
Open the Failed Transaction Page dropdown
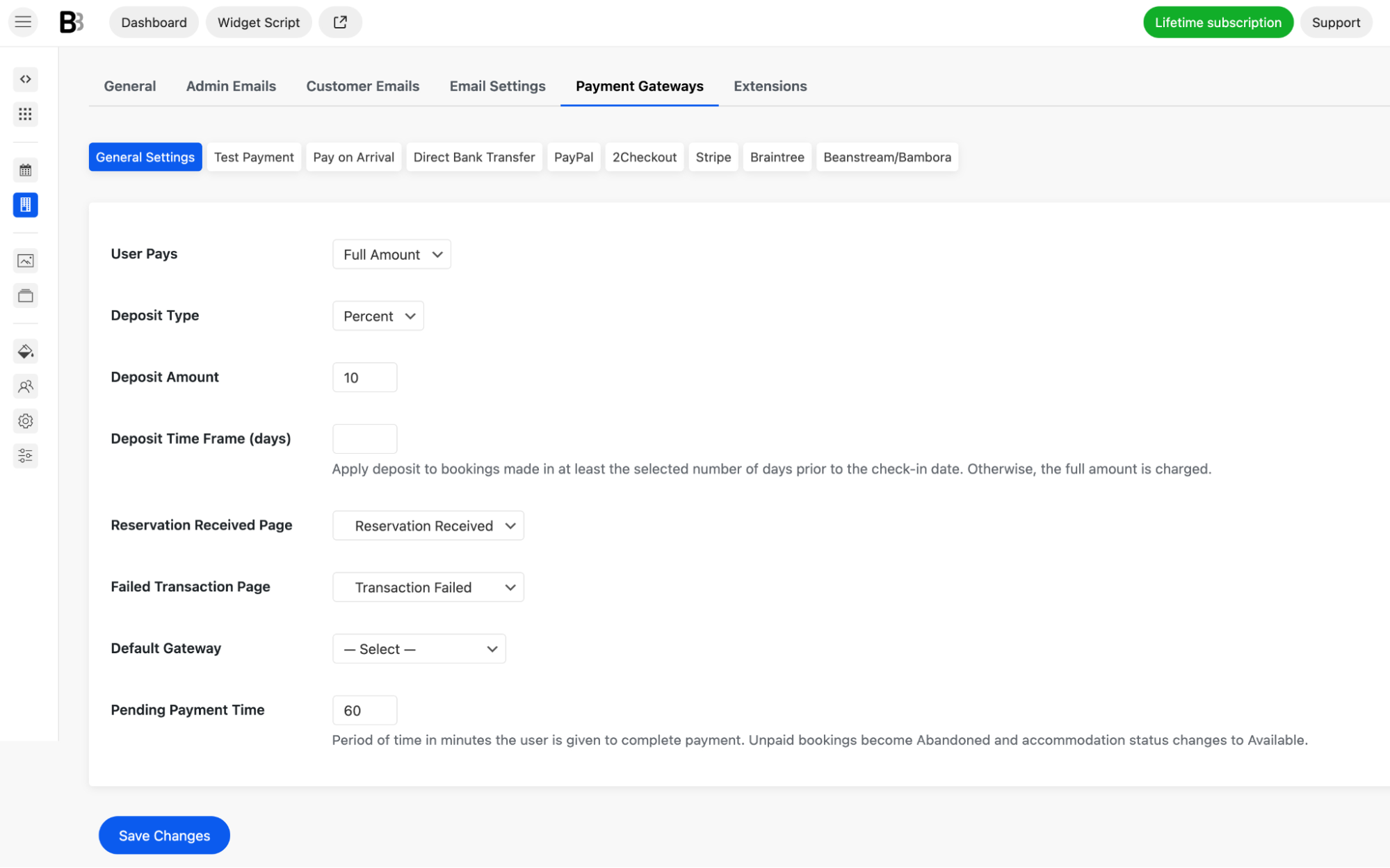click(428, 588)
